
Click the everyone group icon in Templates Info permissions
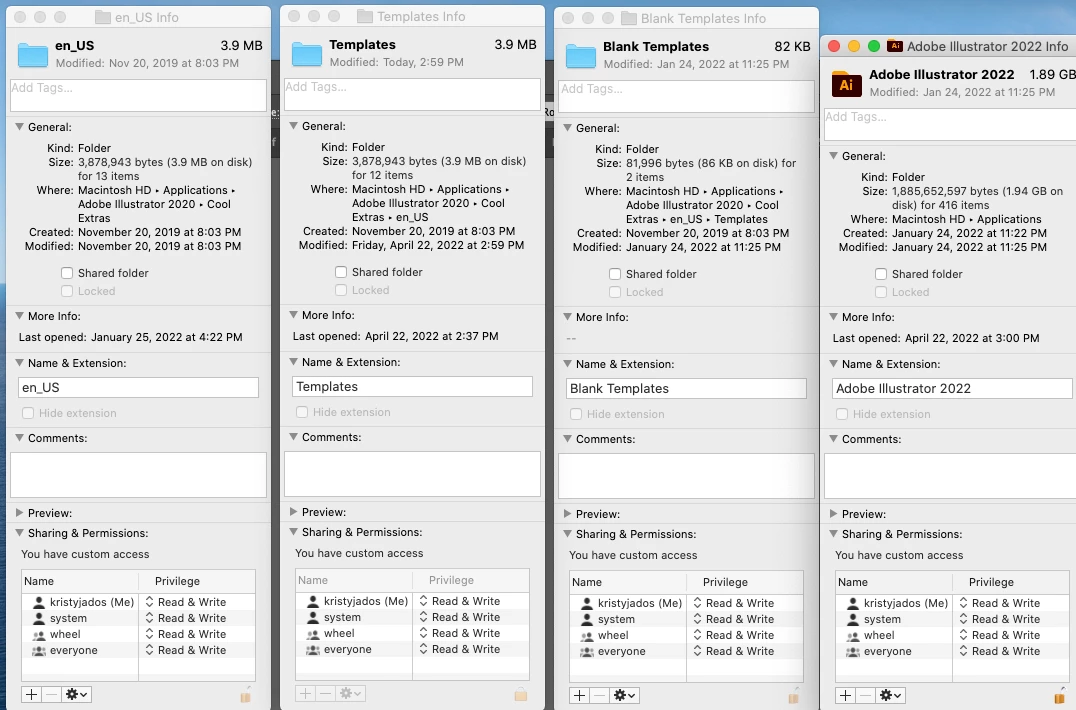[x=313, y=650]
